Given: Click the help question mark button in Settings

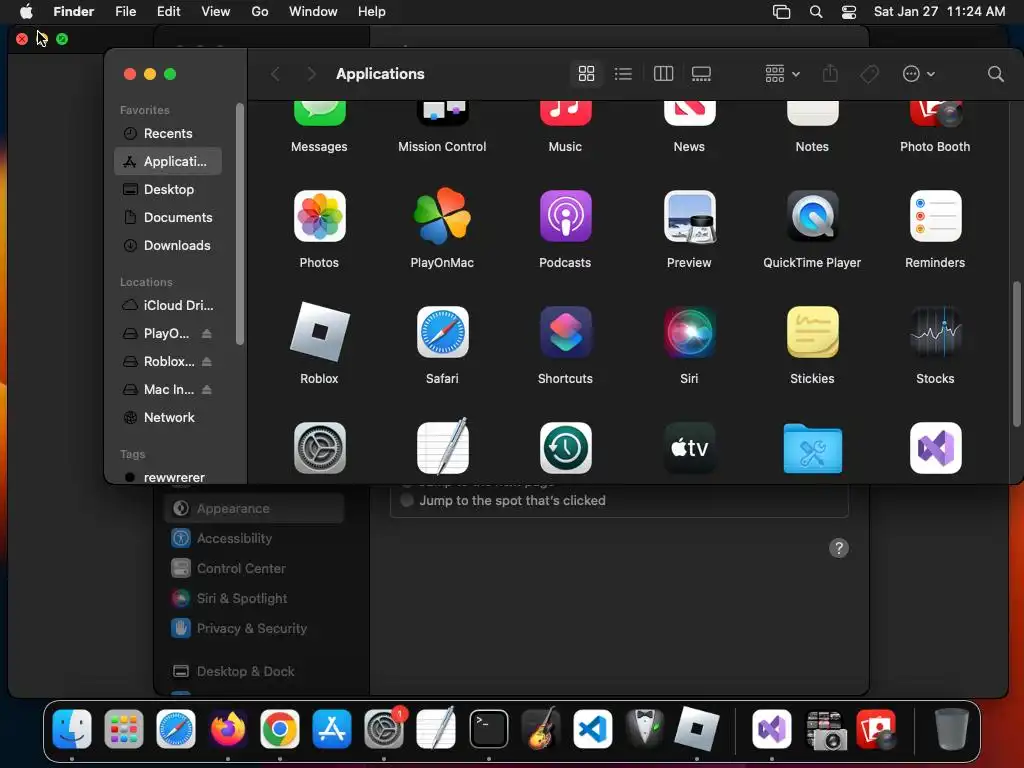Looking at the screenshot, I should [x=839, y=548].
